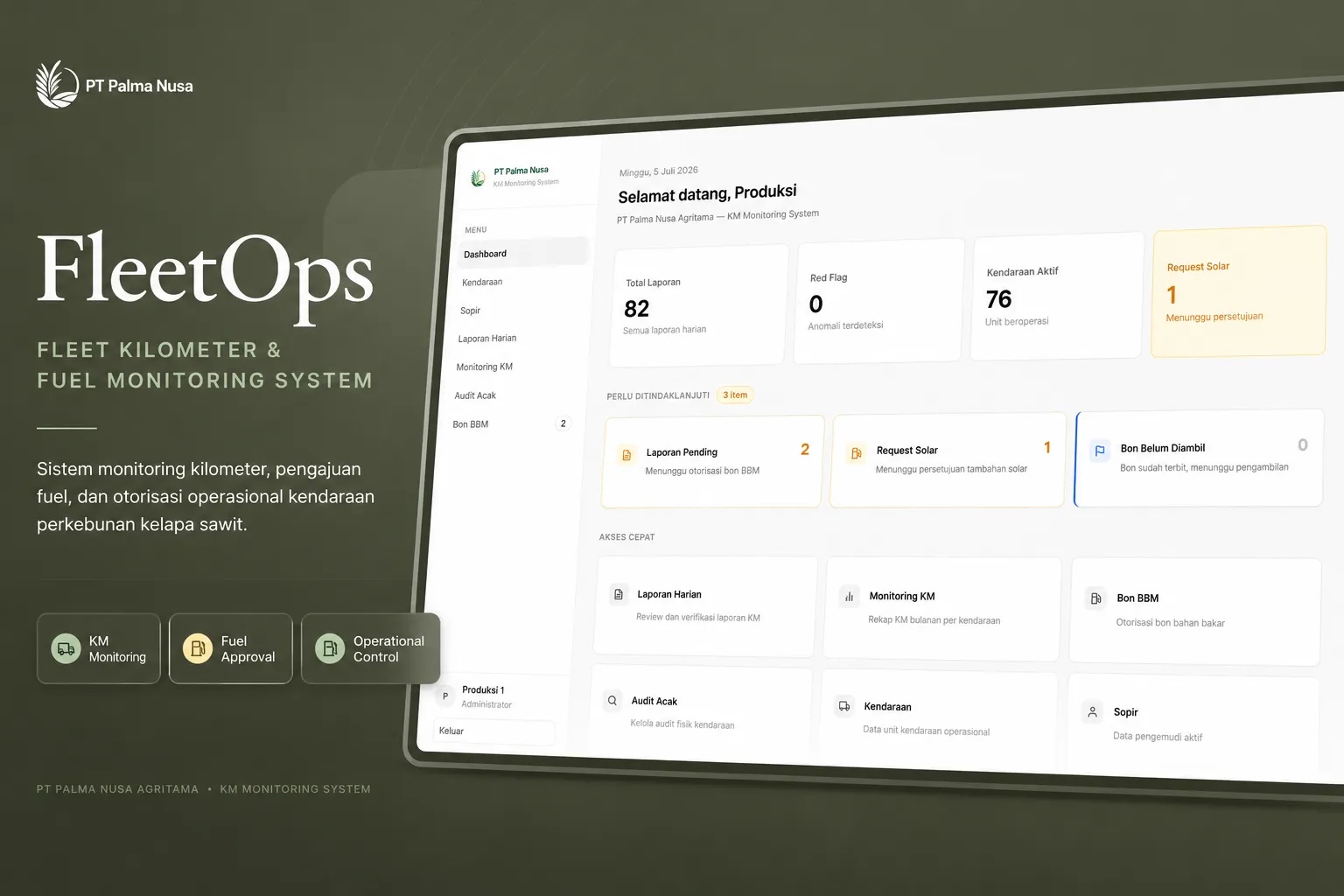
Task: Click 'Unit beroperasi' text
Action: pyautogui.click(x=1017, y=321)
